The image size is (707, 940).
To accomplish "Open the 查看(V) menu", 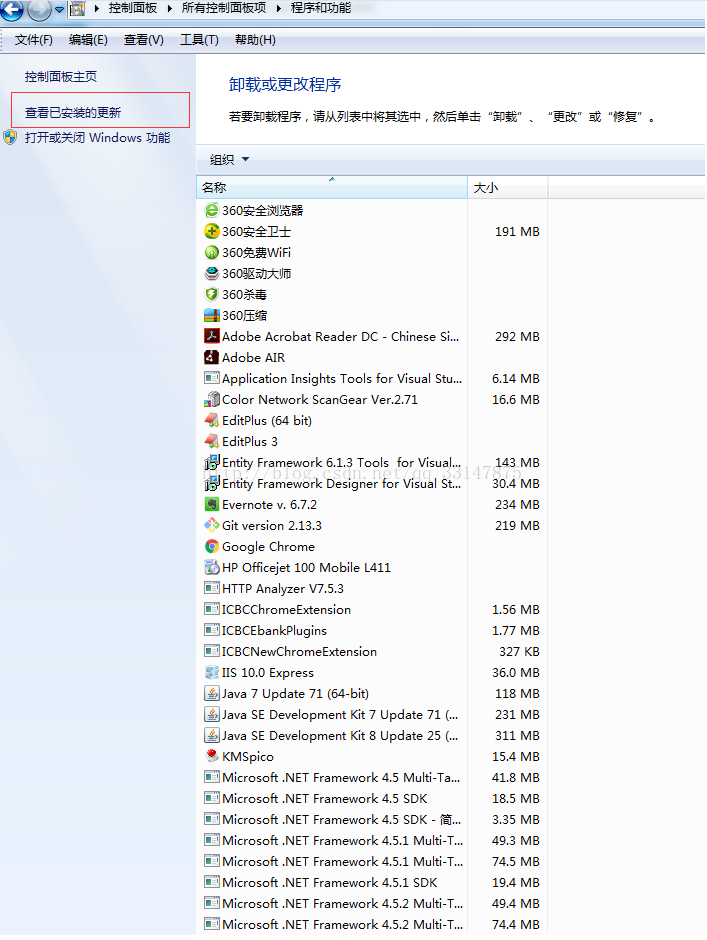I will coord(143,40).
